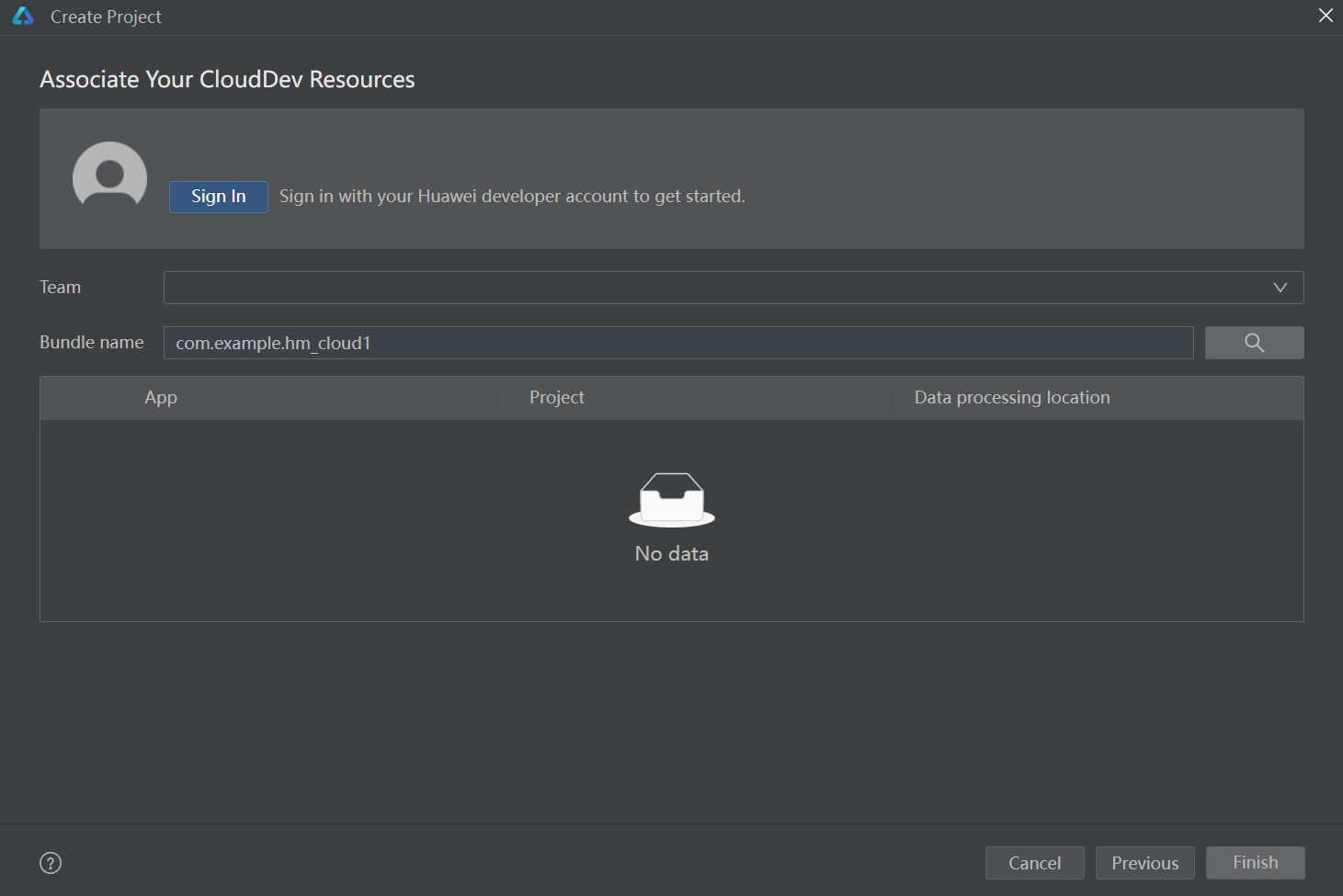Click the empty inbox No data icon
1343x896 pixels.
coord(672,499)
